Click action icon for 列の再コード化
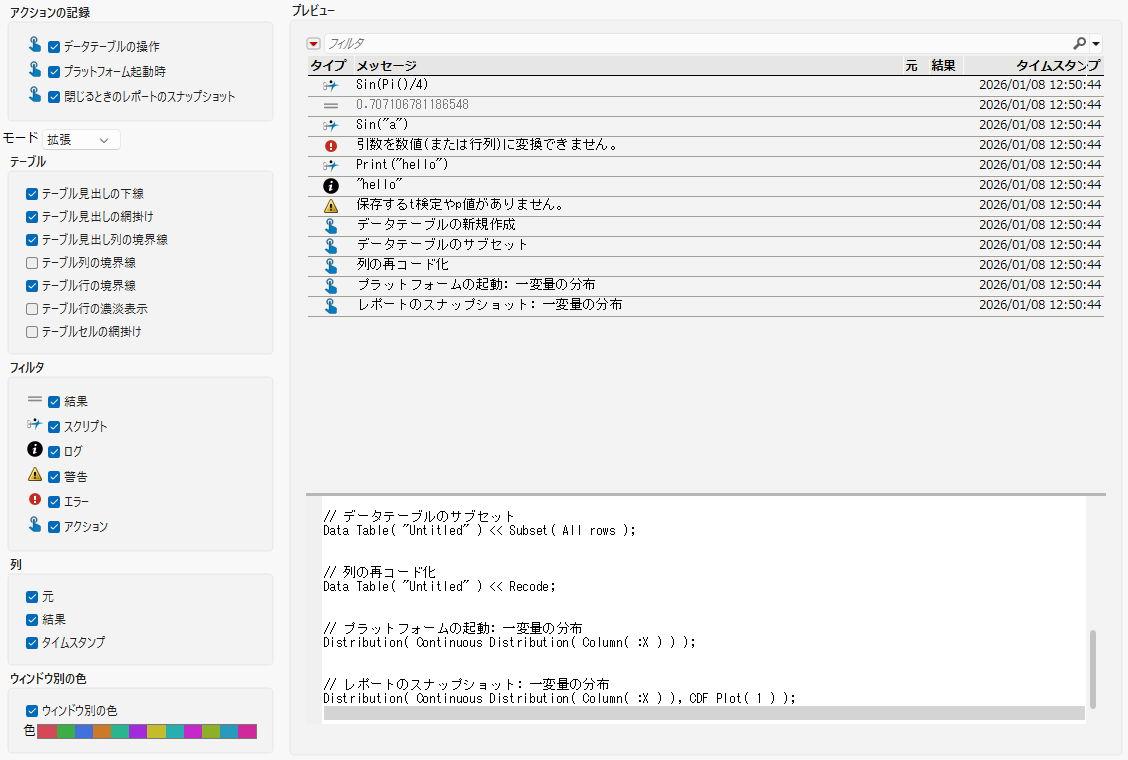The height and width of the screenshot is (760, 1128). pos(330,266)
